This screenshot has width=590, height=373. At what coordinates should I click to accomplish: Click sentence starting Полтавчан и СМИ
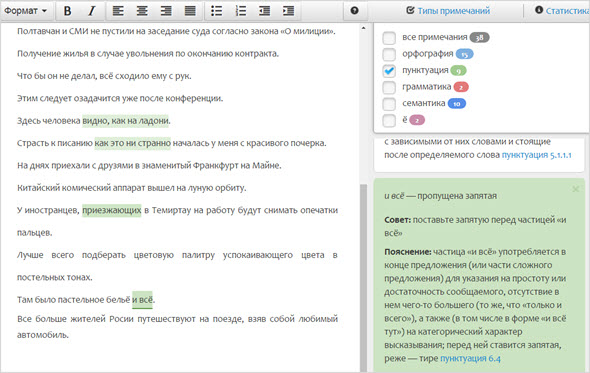coord(176,31)
